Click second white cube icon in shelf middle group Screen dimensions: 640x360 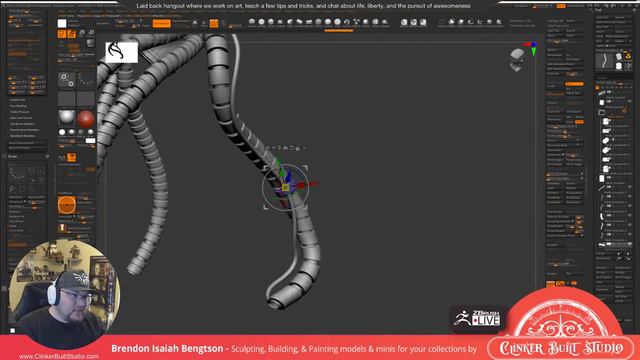click(x=413, y=22)
